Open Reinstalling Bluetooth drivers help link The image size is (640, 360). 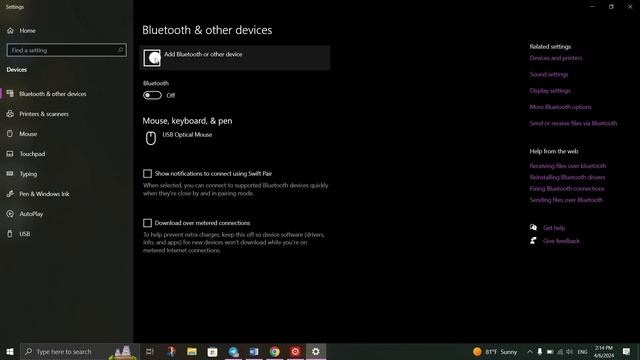[567, 177]
